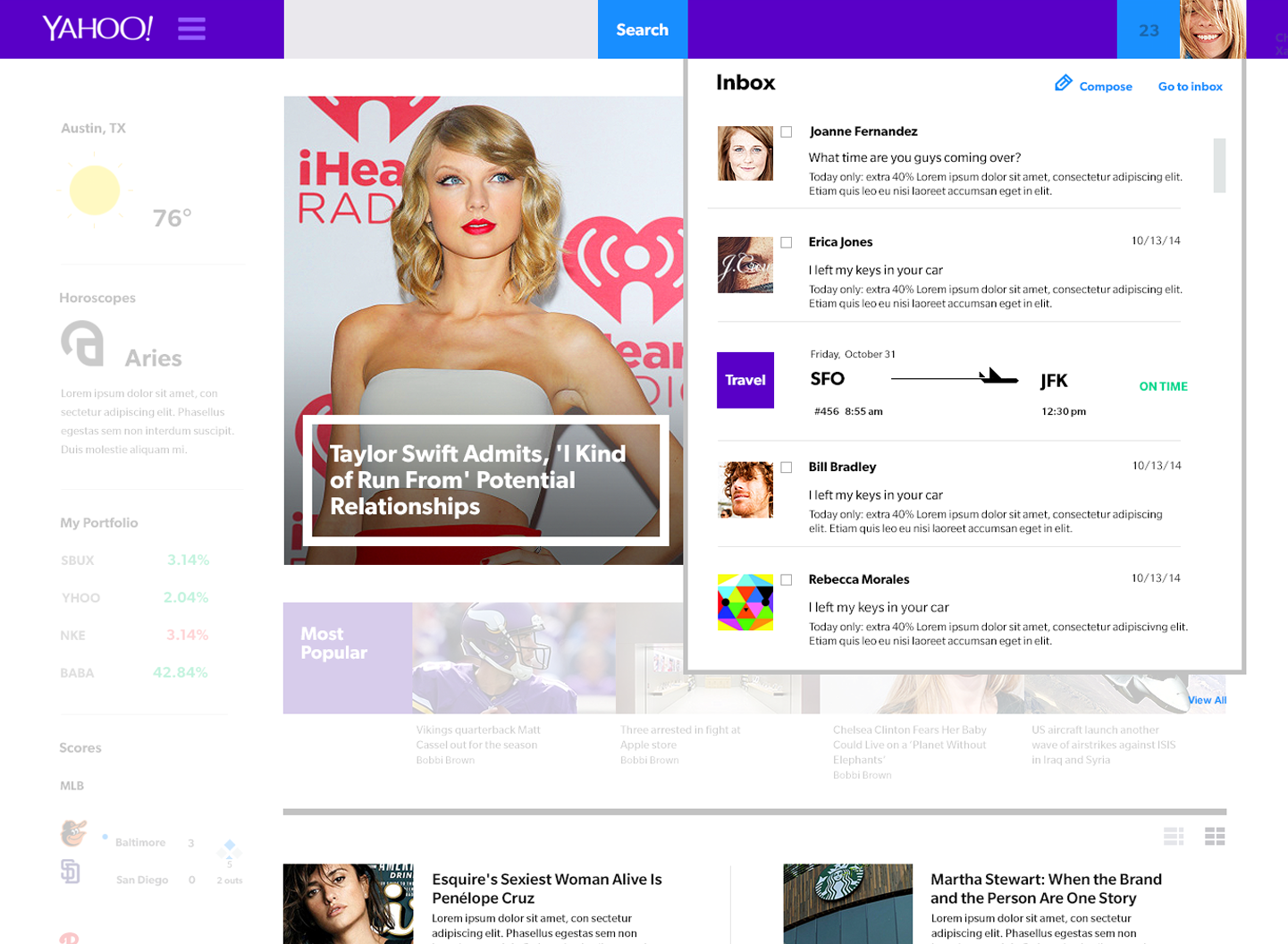Screen dimensions: 1288x944
Task: Tick Rebecca Morales's email checkbox
Action: (786, 579)
